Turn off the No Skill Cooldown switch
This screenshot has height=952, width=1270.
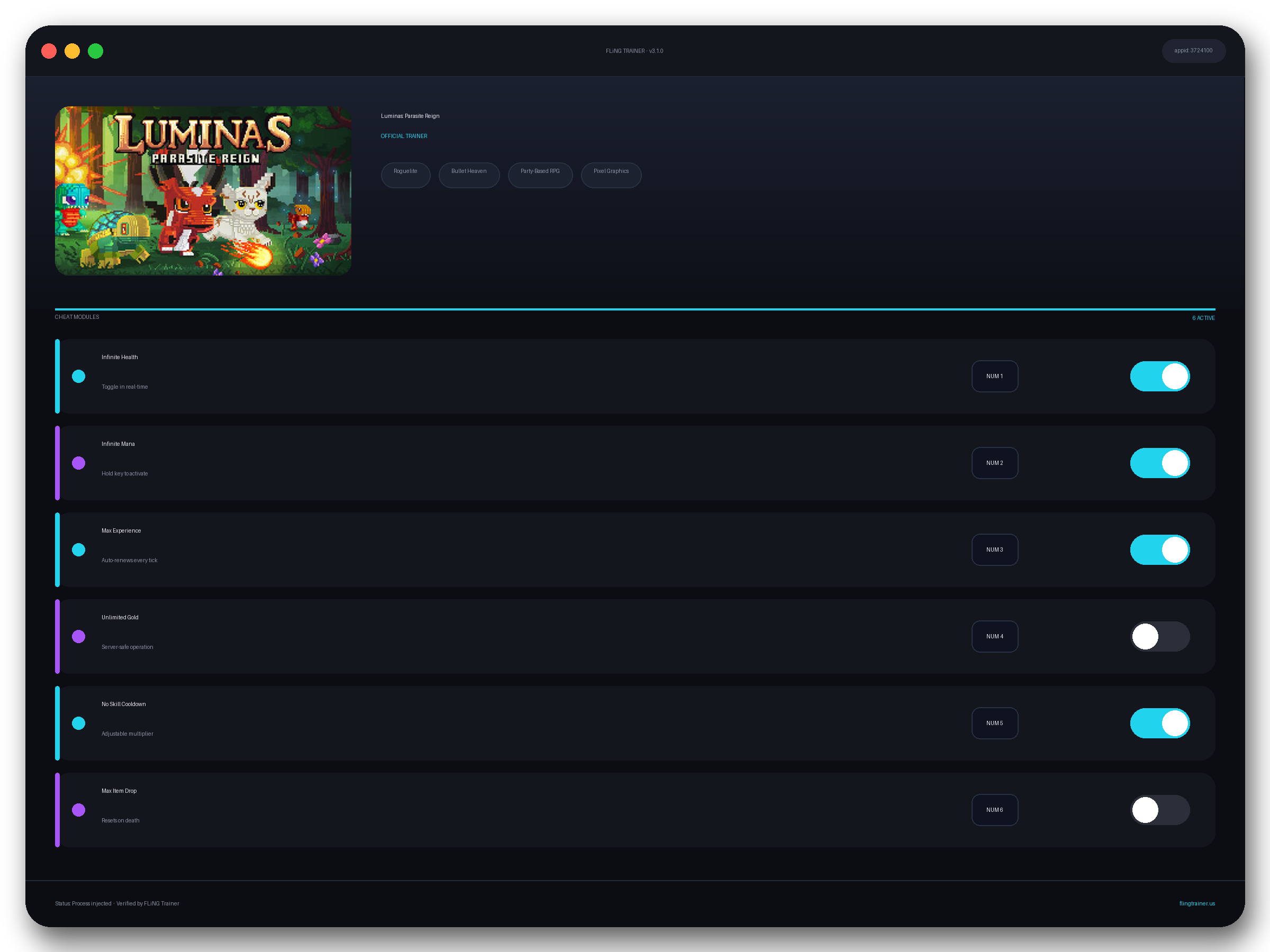[1159, 723]
